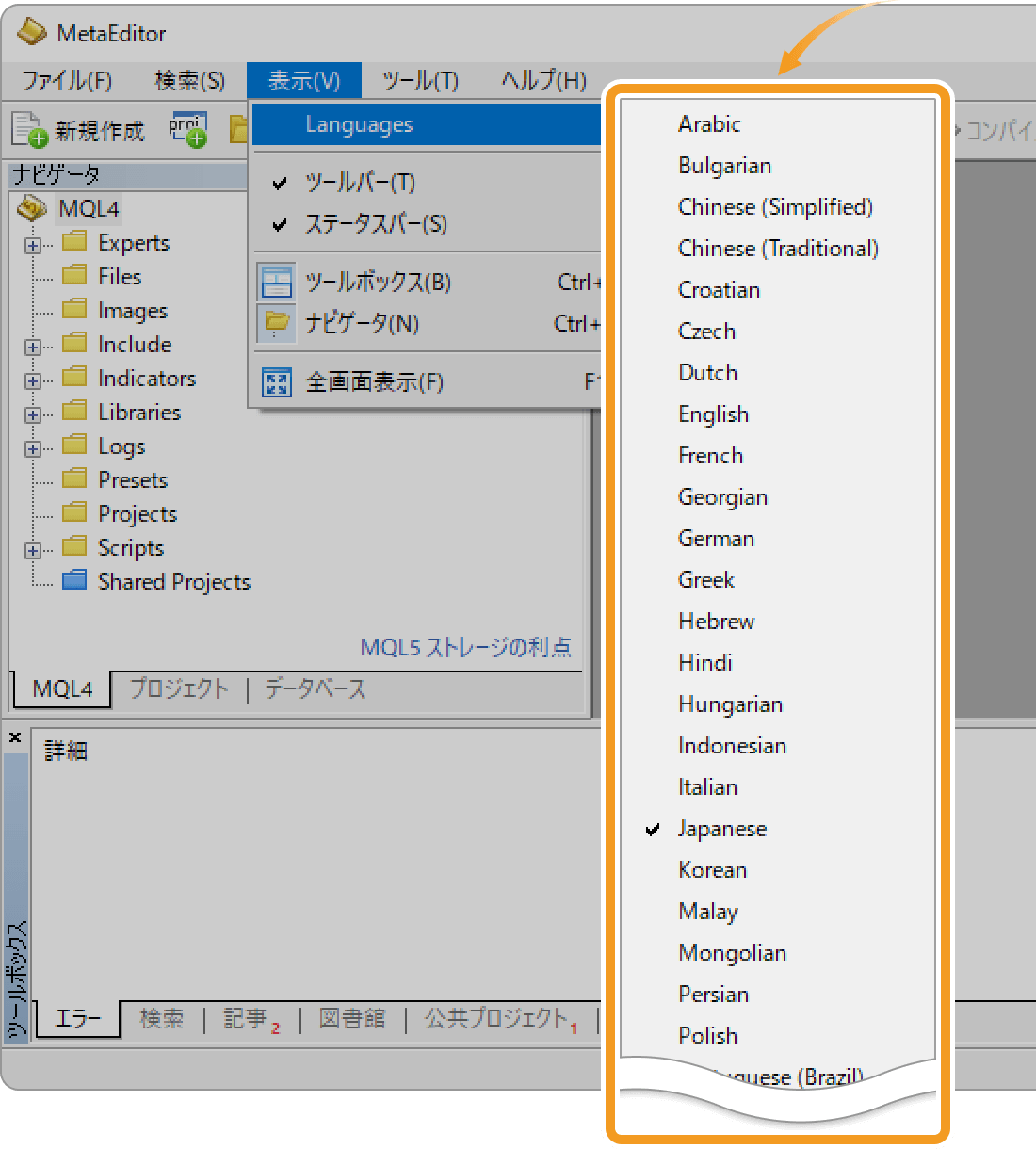The image size is (1036, 1149).
Task: Click the MetaEditor title bar app icon
Action: point(31,32)
